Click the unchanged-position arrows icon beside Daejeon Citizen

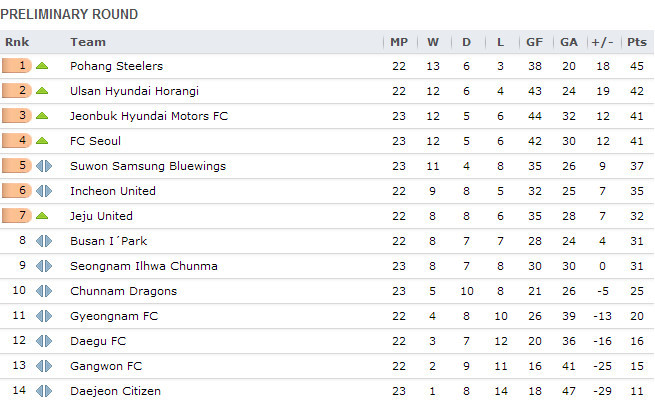point(42,391)
